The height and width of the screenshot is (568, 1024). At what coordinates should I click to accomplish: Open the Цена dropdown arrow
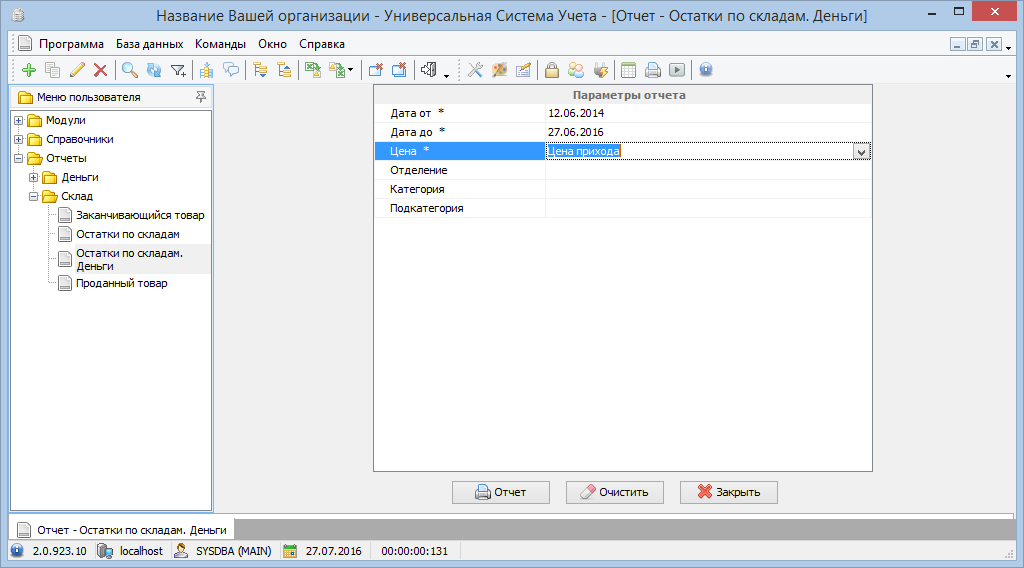coord(861,151)
